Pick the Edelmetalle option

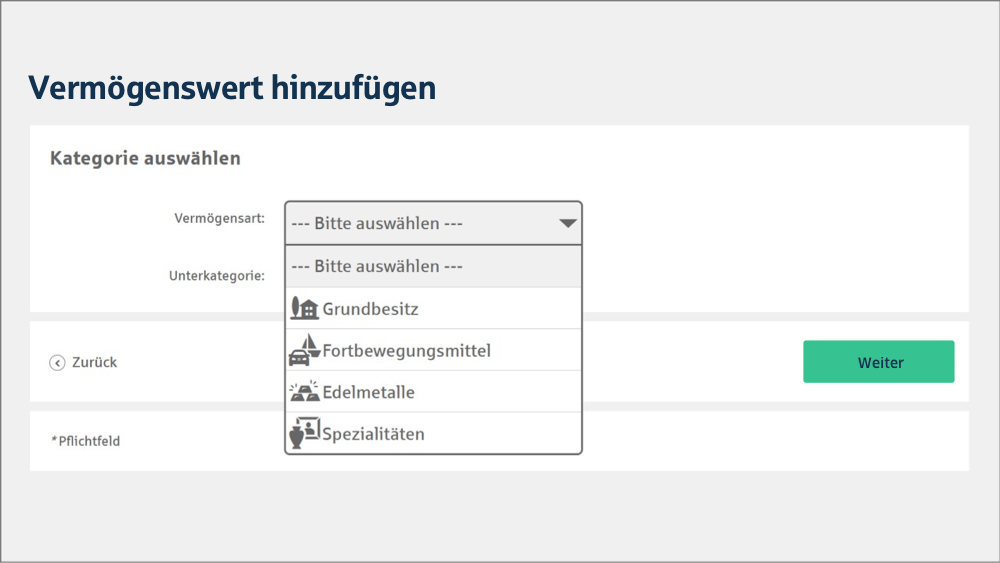pyautogui.click(x=433, y=391)
